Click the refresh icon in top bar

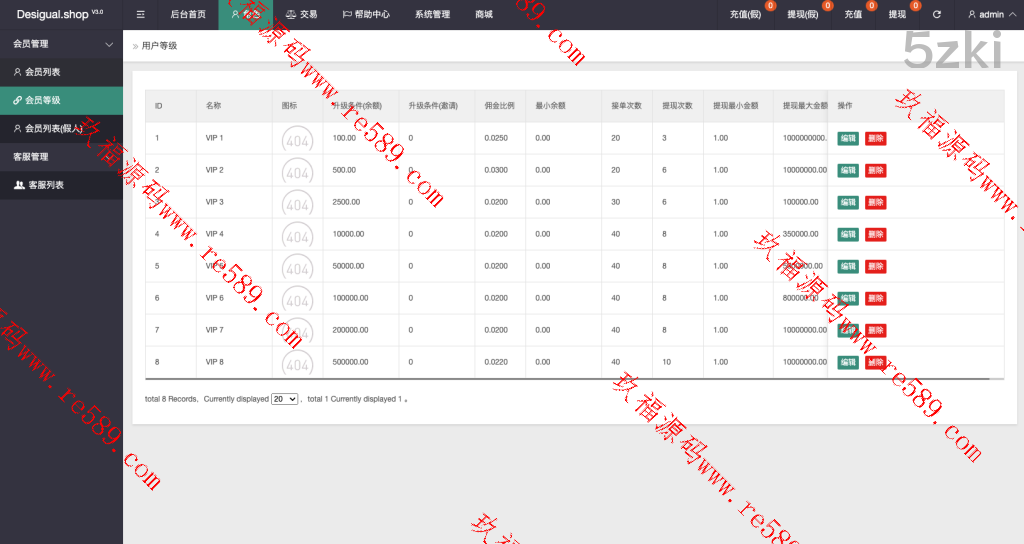click(x=936, y=15)
